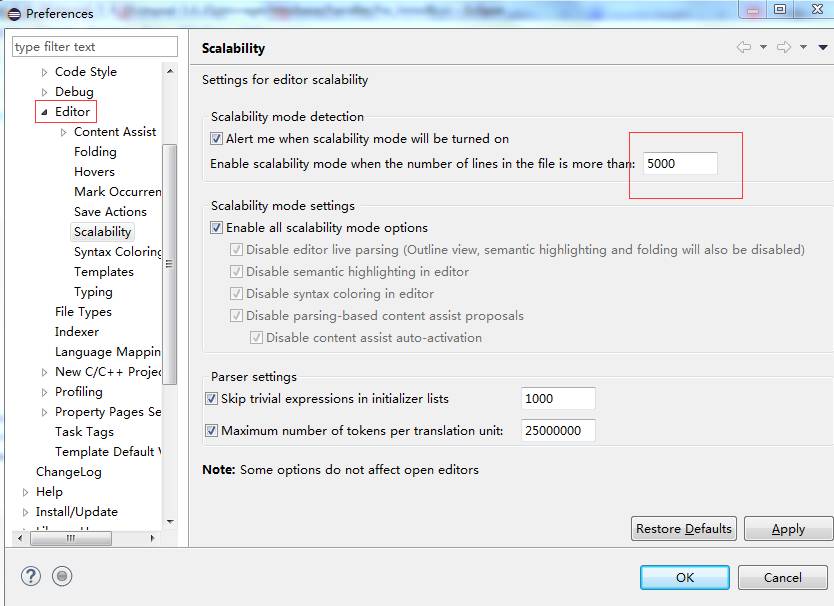
Task: Open Language Mappings preferences page
Action: click(x=107, y=352)
